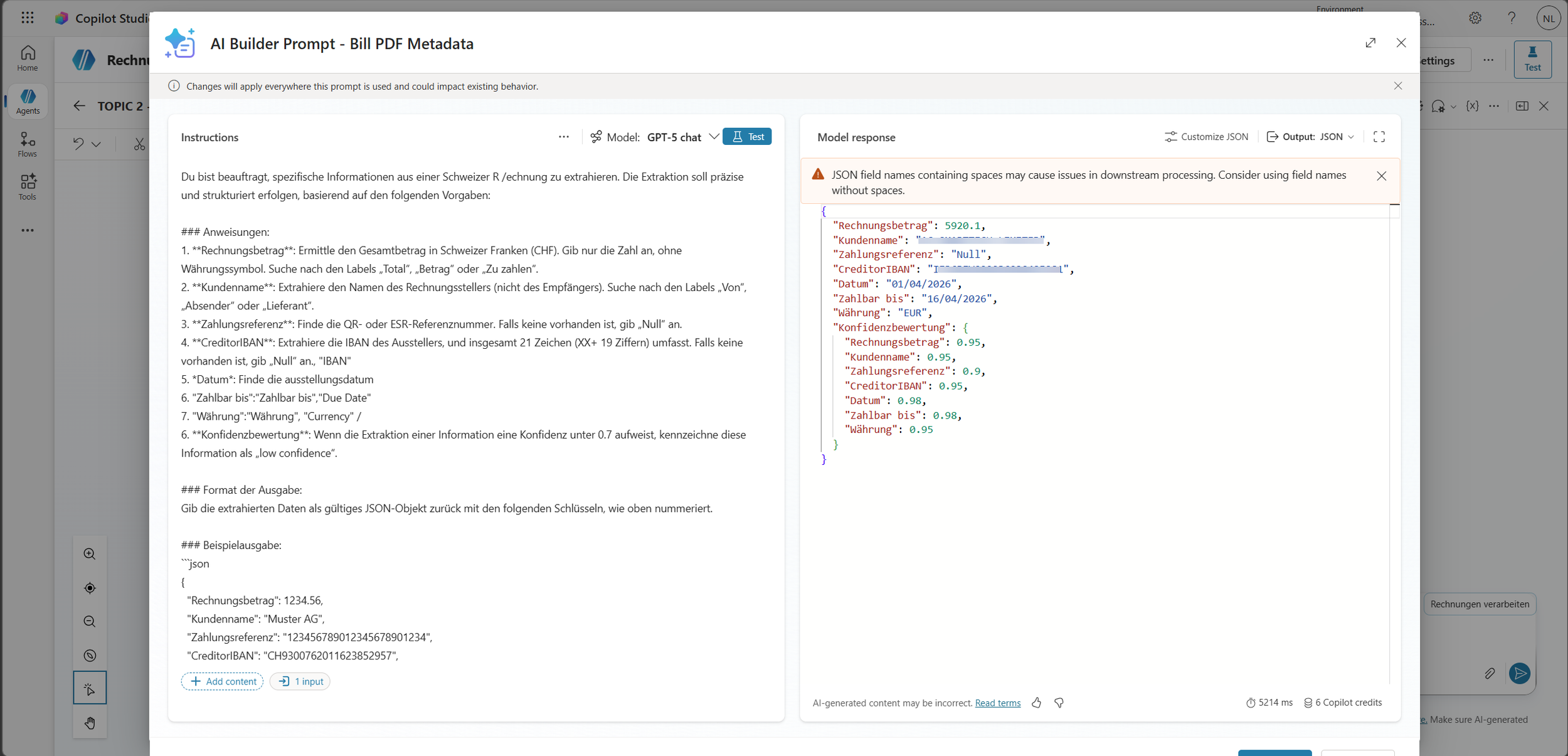Select the Rechnungsbetrag value 5920.1
1568x756 pixels.
point(962,226)
